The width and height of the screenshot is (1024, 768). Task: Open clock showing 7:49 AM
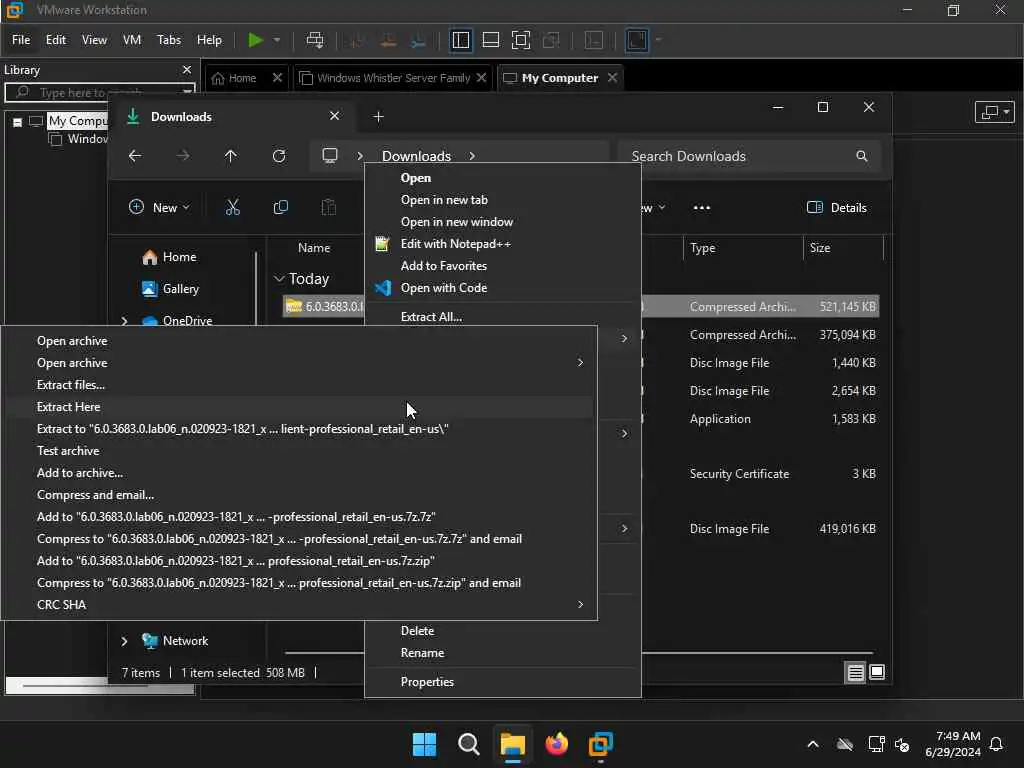pyautogui.click(x=953, y=744)
